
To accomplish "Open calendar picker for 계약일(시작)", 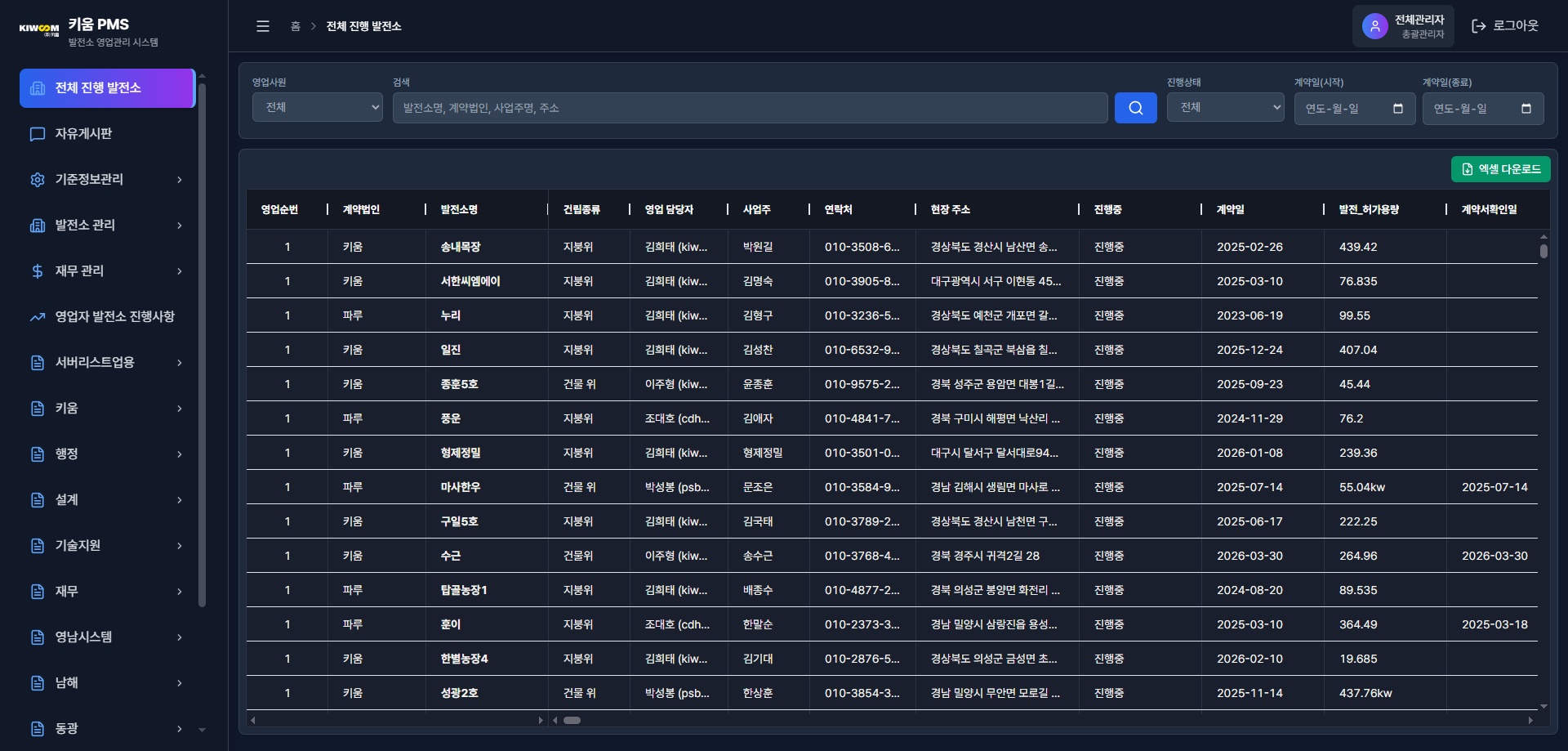I will tap(1397, 109).
